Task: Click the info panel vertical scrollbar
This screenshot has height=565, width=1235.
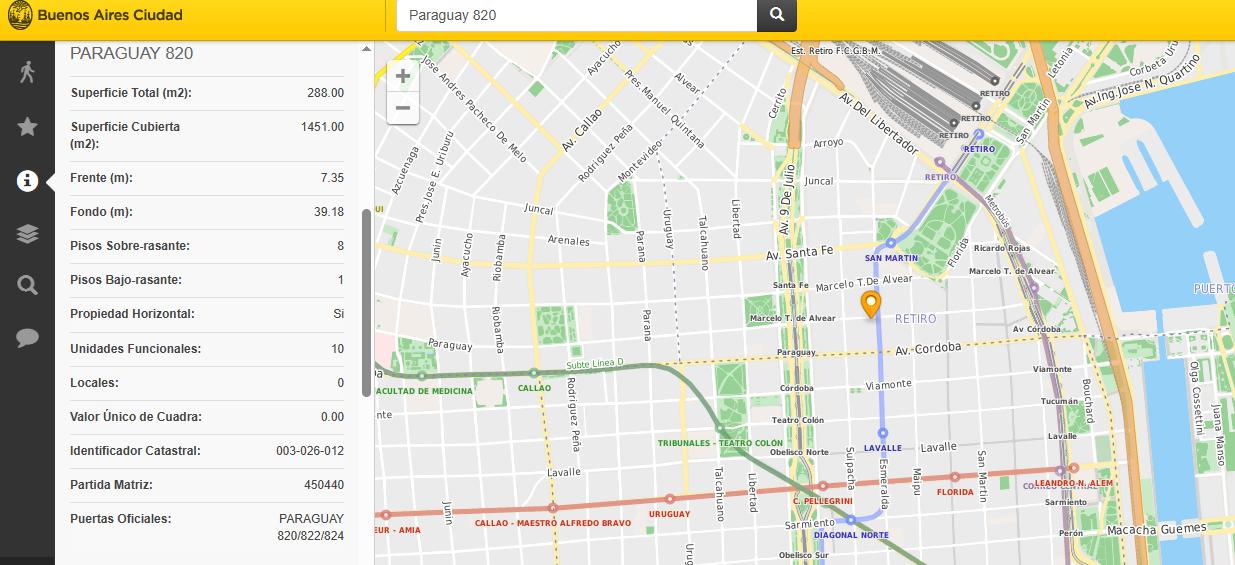Action: coord(366,302)
